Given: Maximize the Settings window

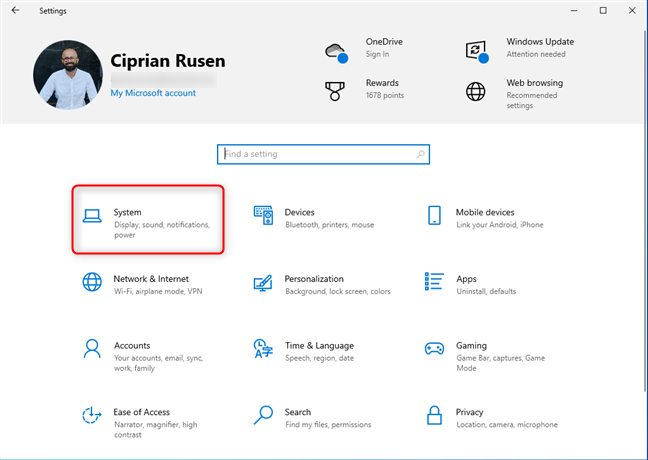Looking at the screenshot, I should pyautogui.click(x=603, y=10).
